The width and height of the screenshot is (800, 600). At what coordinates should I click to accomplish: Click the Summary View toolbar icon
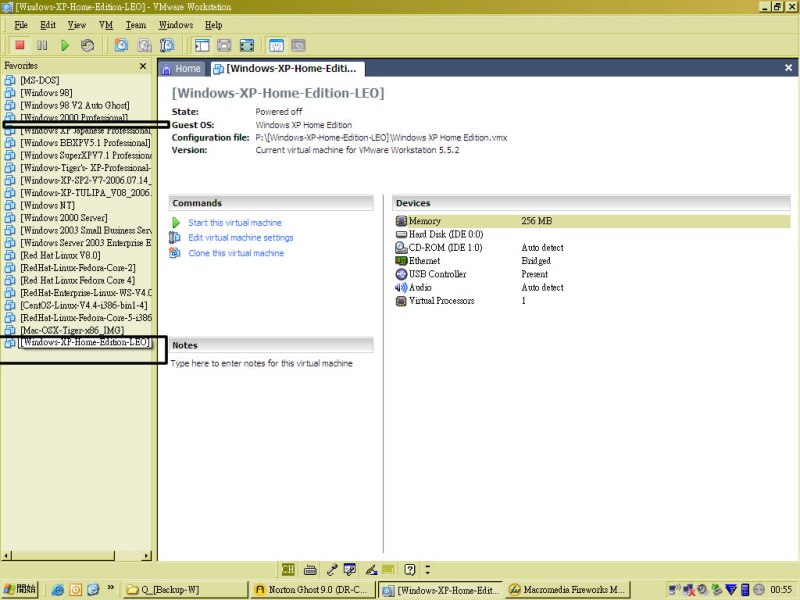coord(276,45)
